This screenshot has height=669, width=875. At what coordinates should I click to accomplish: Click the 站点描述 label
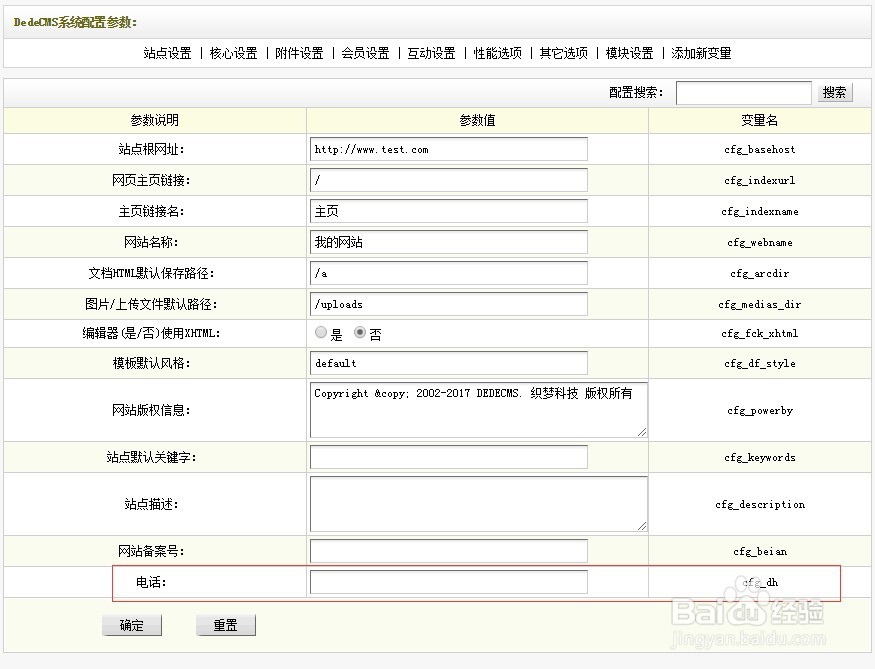point(151,504)
